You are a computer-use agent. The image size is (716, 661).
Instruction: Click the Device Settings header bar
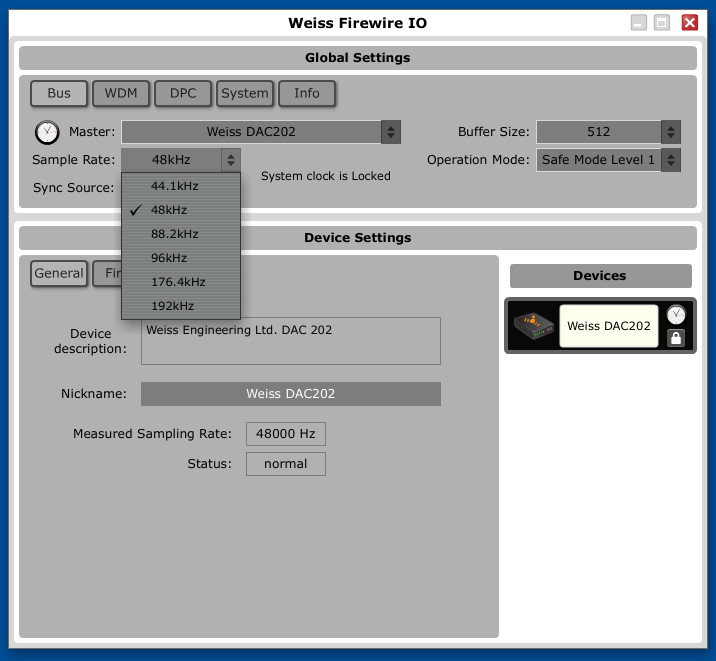(x=358, y=238)
